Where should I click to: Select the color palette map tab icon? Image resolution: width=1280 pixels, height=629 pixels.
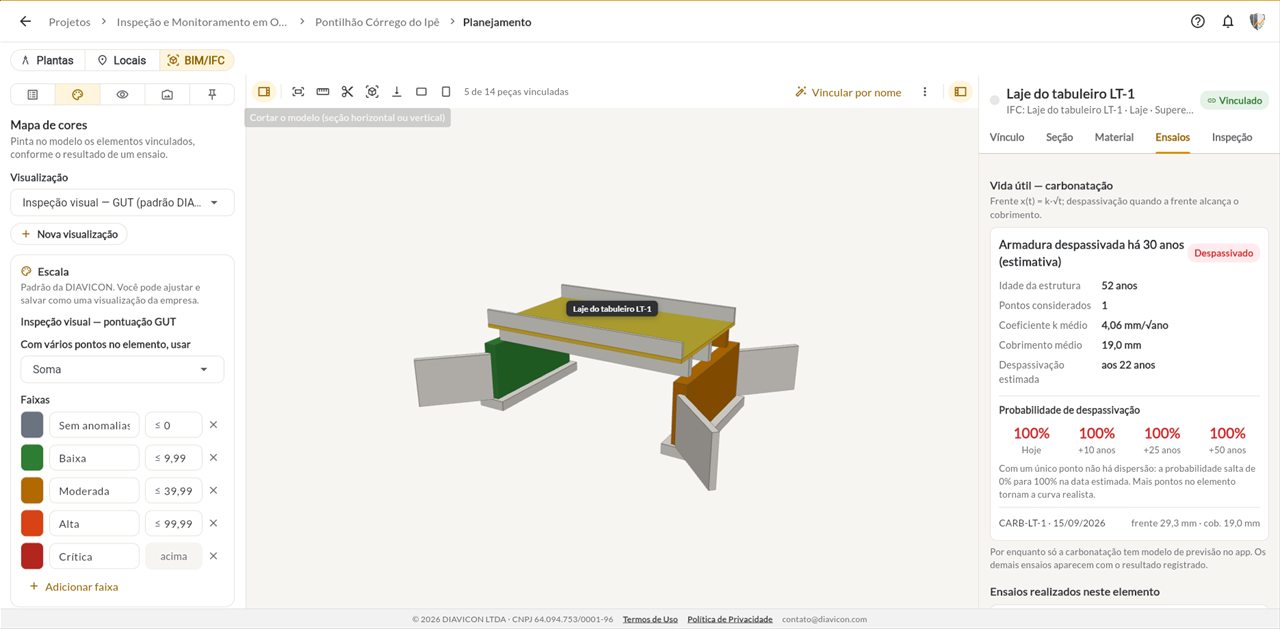coord(77,94)
